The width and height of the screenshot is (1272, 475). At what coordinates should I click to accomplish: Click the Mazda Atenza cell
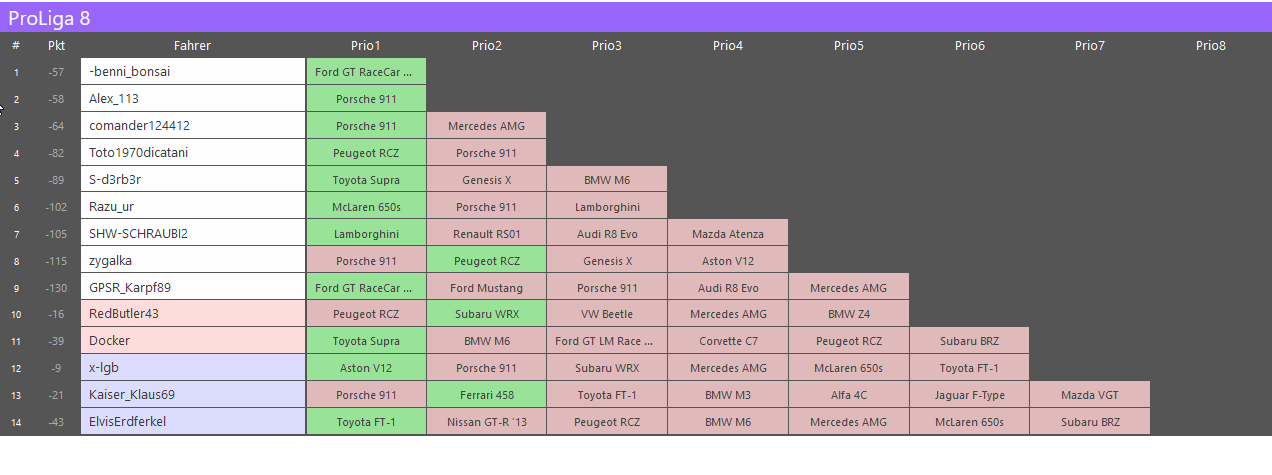[727, 234]
